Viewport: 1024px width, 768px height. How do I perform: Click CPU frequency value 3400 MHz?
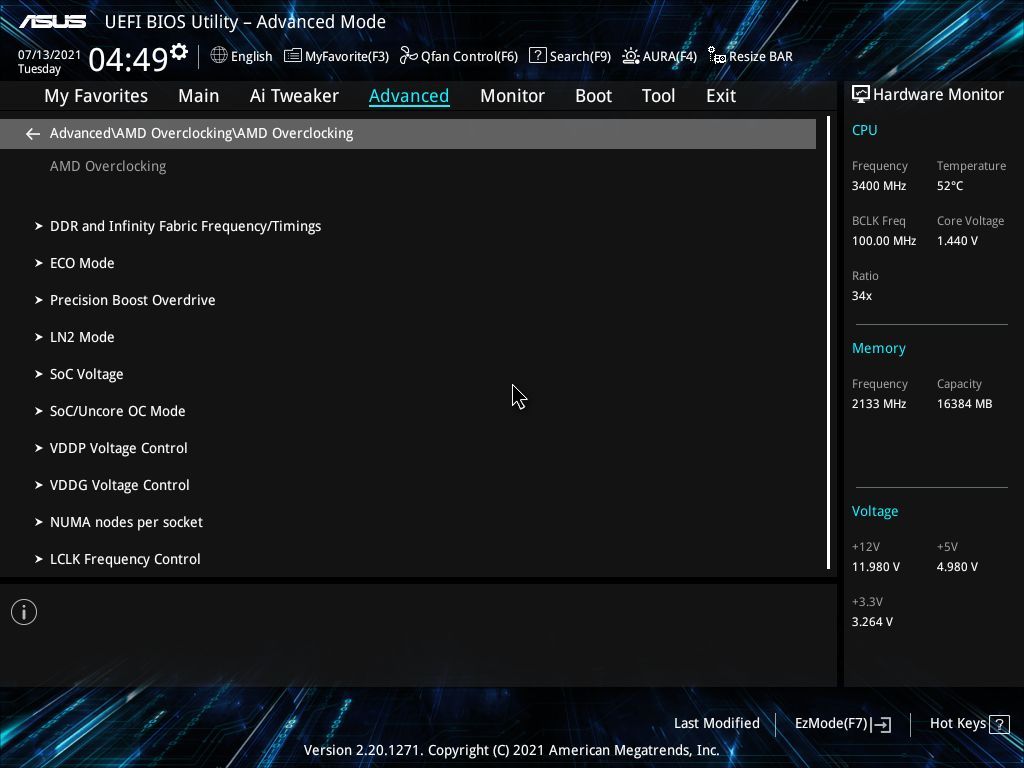coord(878,186)
